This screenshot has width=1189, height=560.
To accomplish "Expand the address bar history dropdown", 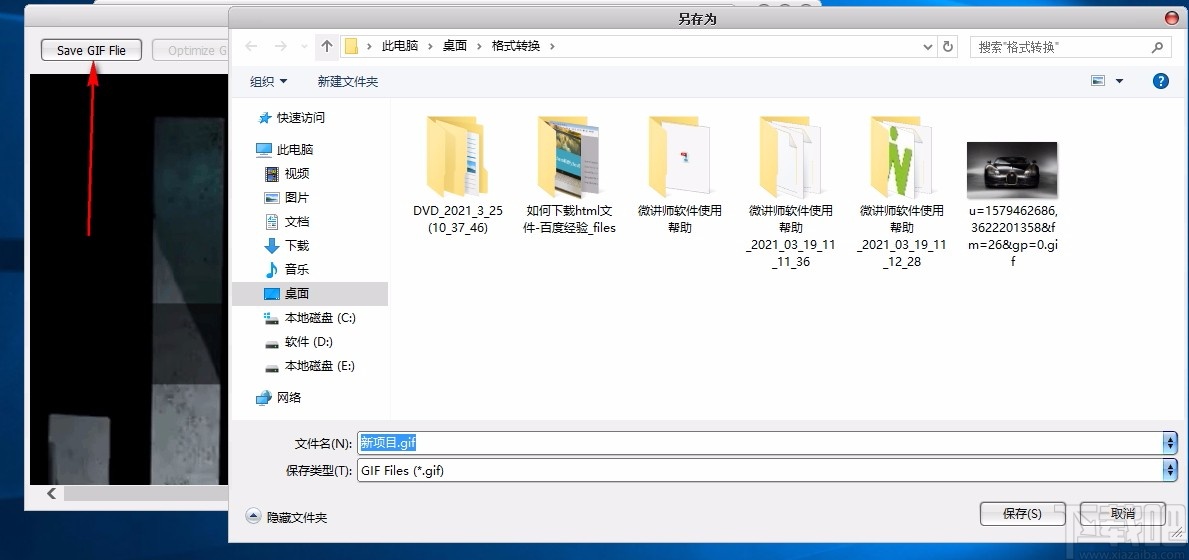I will [928, 46].
